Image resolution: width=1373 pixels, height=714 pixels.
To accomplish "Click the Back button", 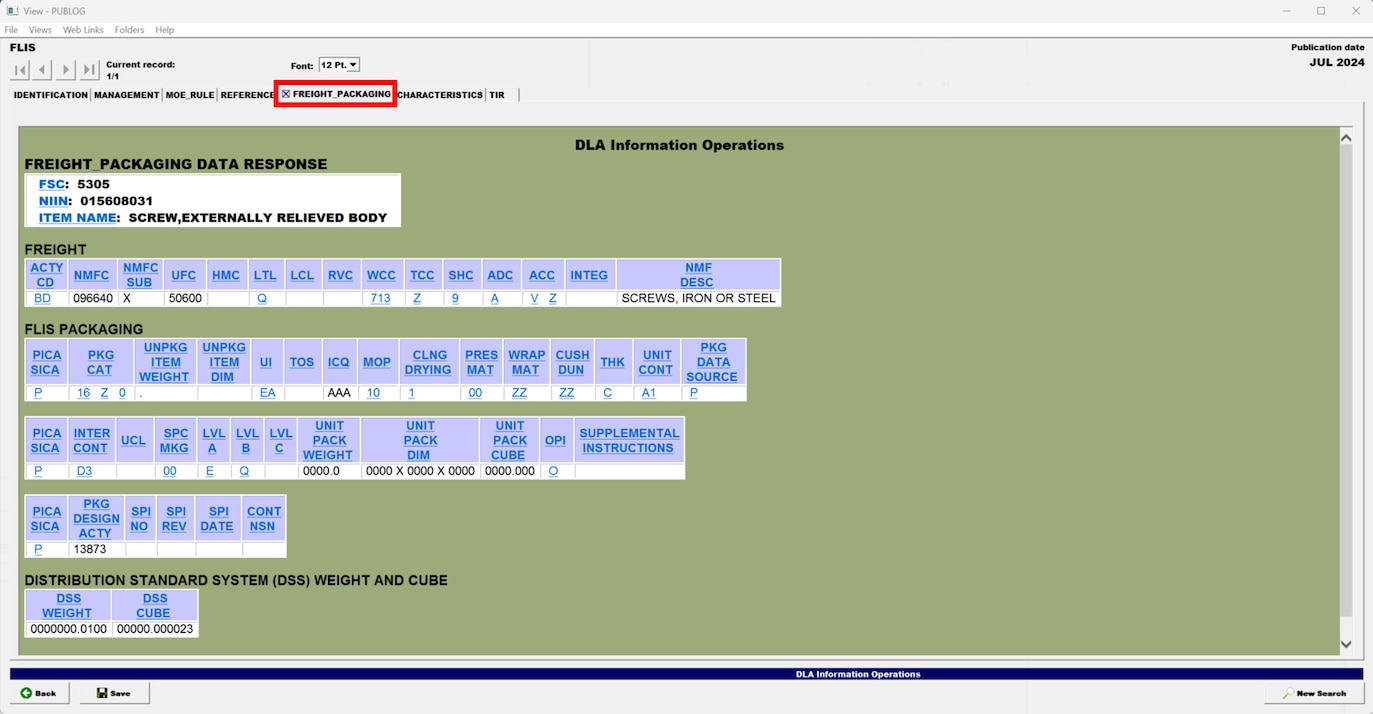I will [x=39, y=693].
